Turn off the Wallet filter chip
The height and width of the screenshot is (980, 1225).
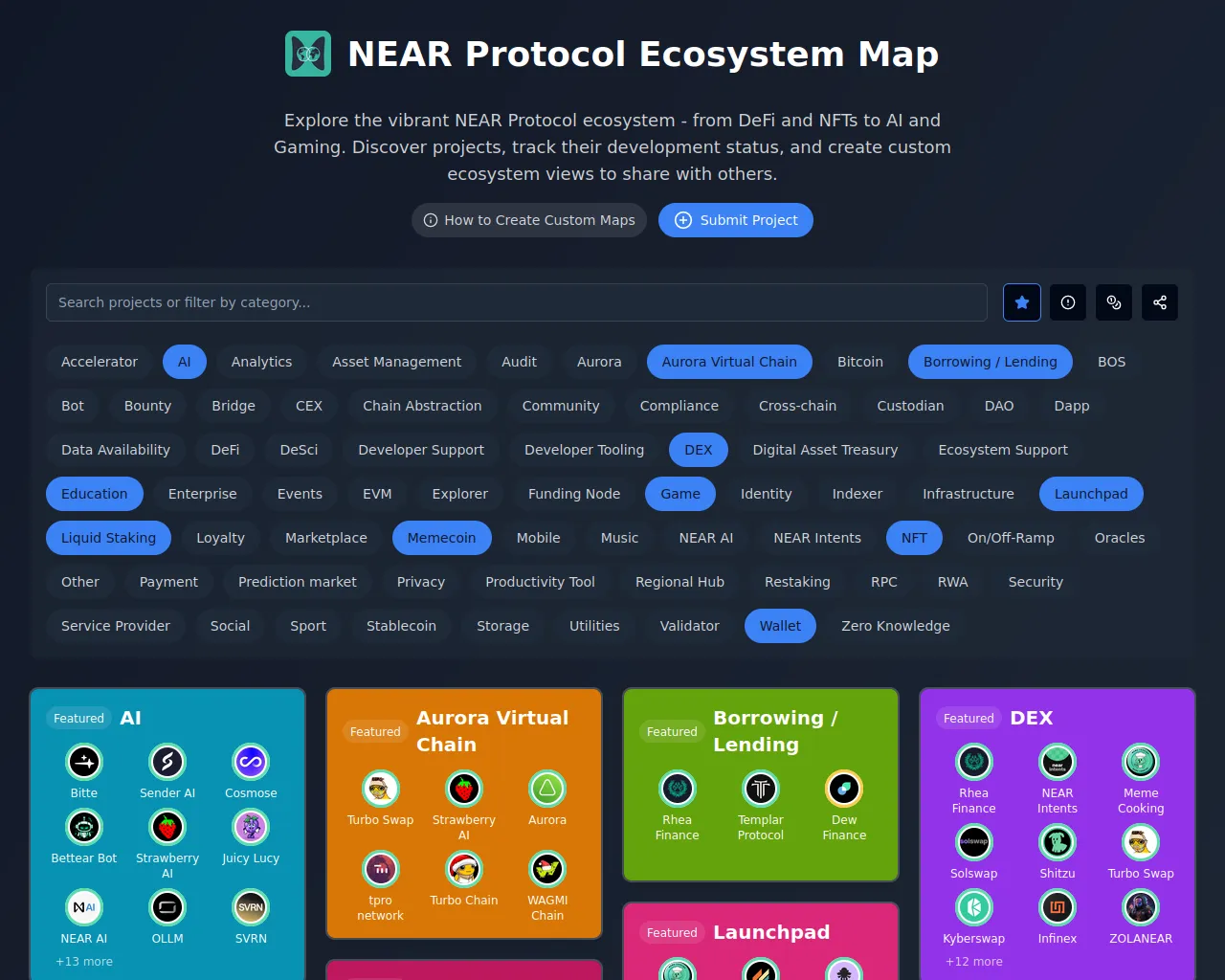pyautogui.click(x=780, y=626)
